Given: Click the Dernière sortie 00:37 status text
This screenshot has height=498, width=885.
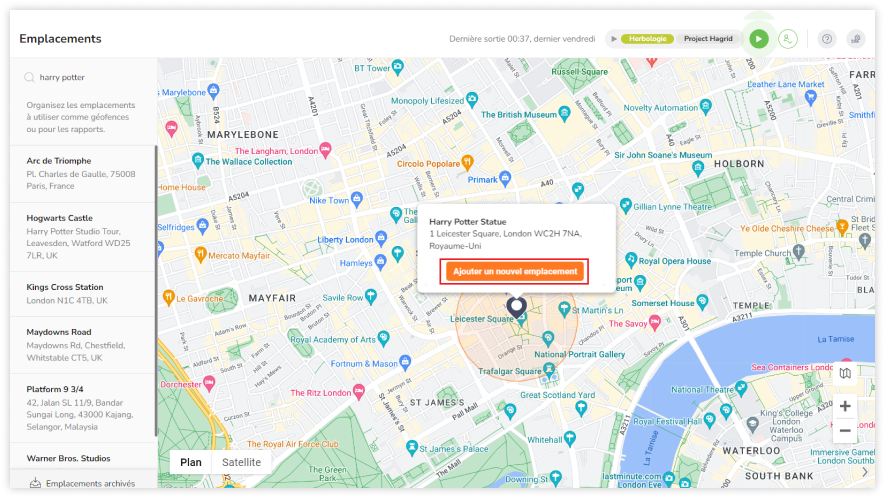Looking at the screenshot, I should [522, 39].
